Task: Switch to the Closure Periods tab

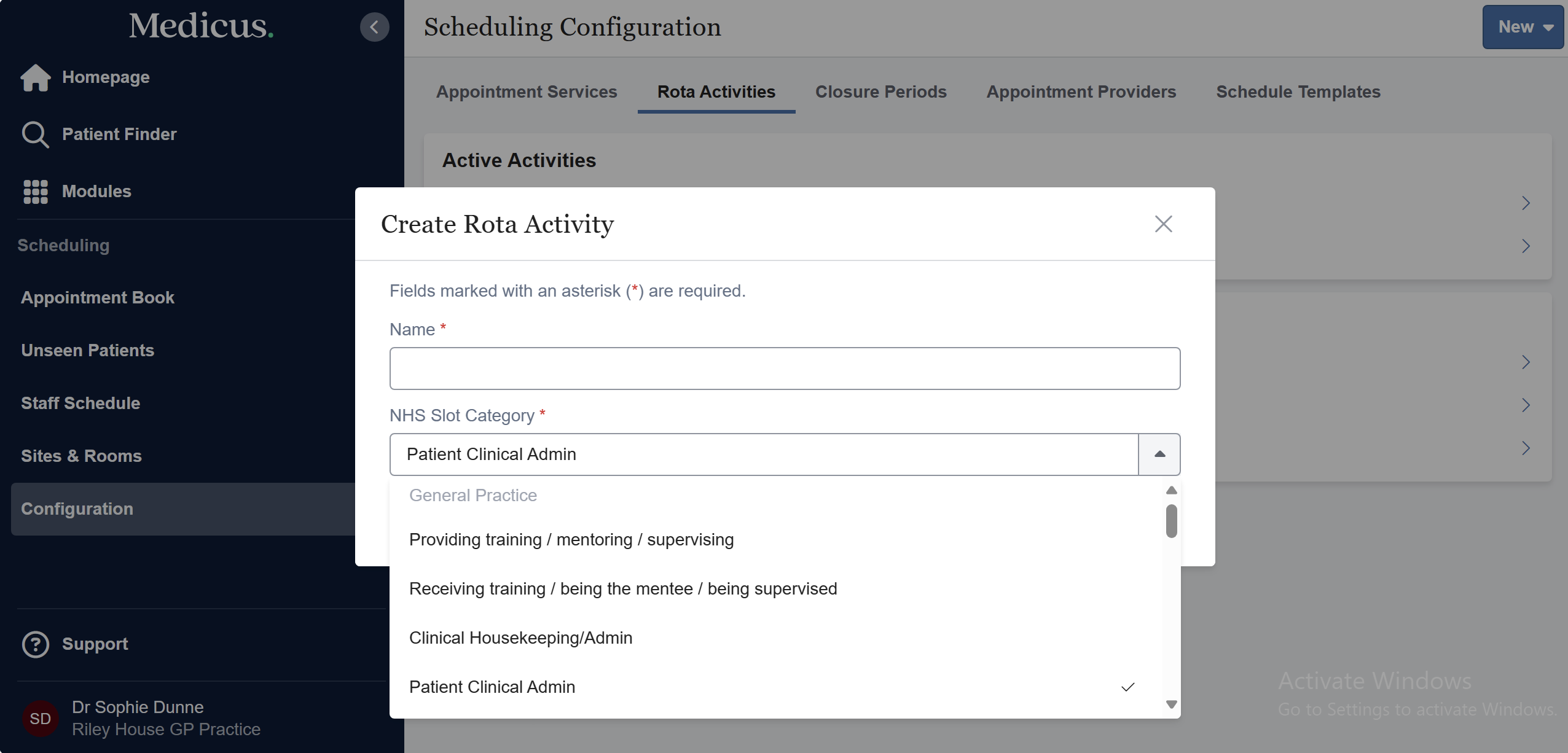Action: [880, 92]
